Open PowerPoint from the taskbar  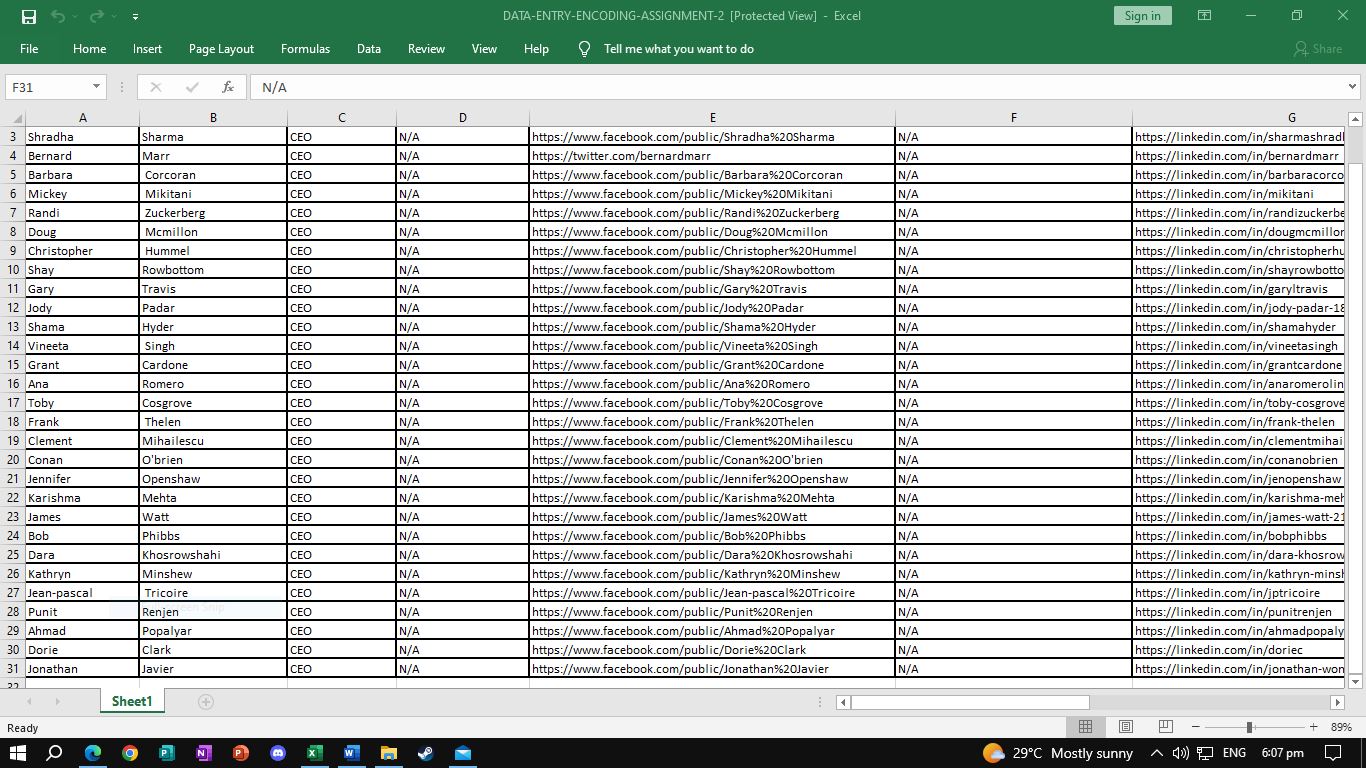[241, 753]
